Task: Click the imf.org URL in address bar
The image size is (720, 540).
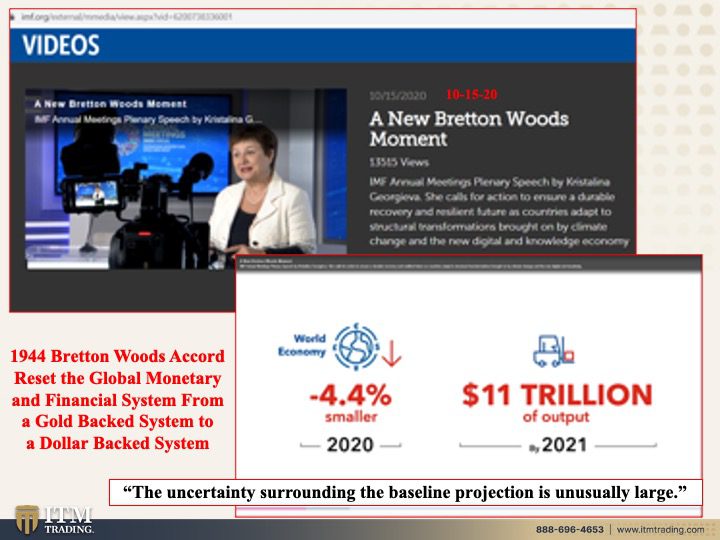Action: pyautogui.click(x=126, y=17)
